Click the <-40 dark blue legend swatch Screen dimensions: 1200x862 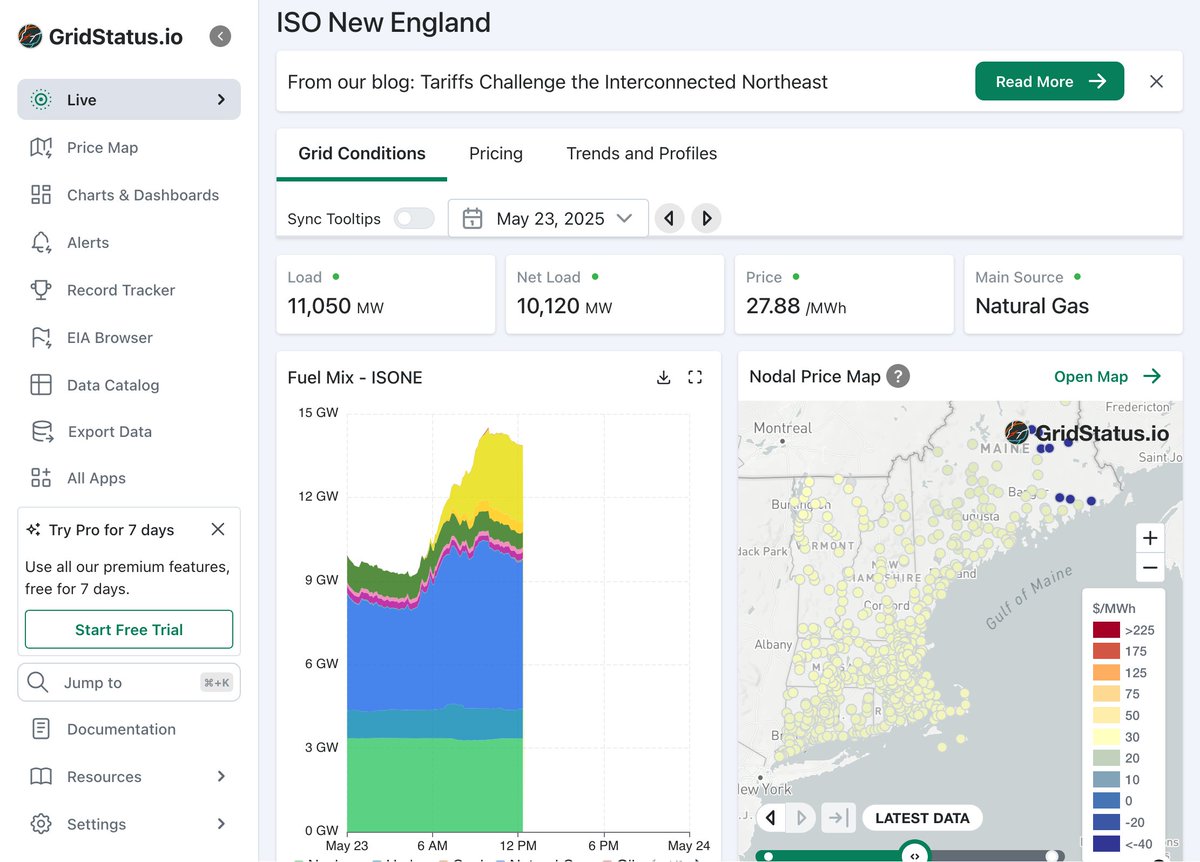[1106, 844]
